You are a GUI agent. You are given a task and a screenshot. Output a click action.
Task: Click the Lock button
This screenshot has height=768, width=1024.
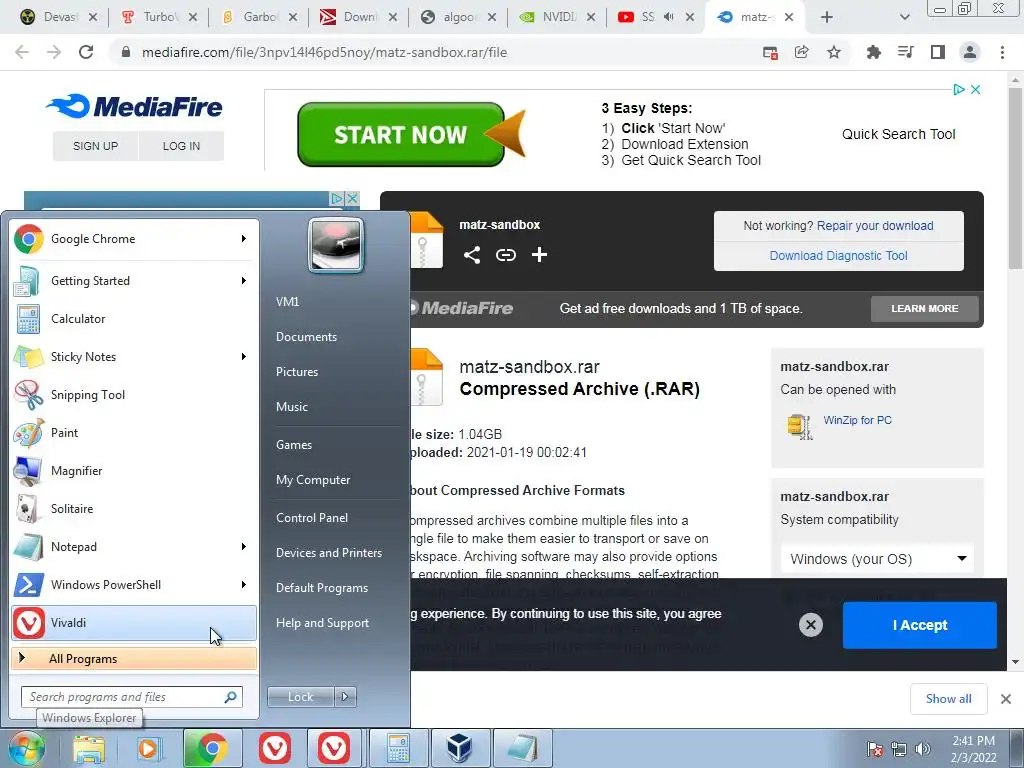(300, 697)
